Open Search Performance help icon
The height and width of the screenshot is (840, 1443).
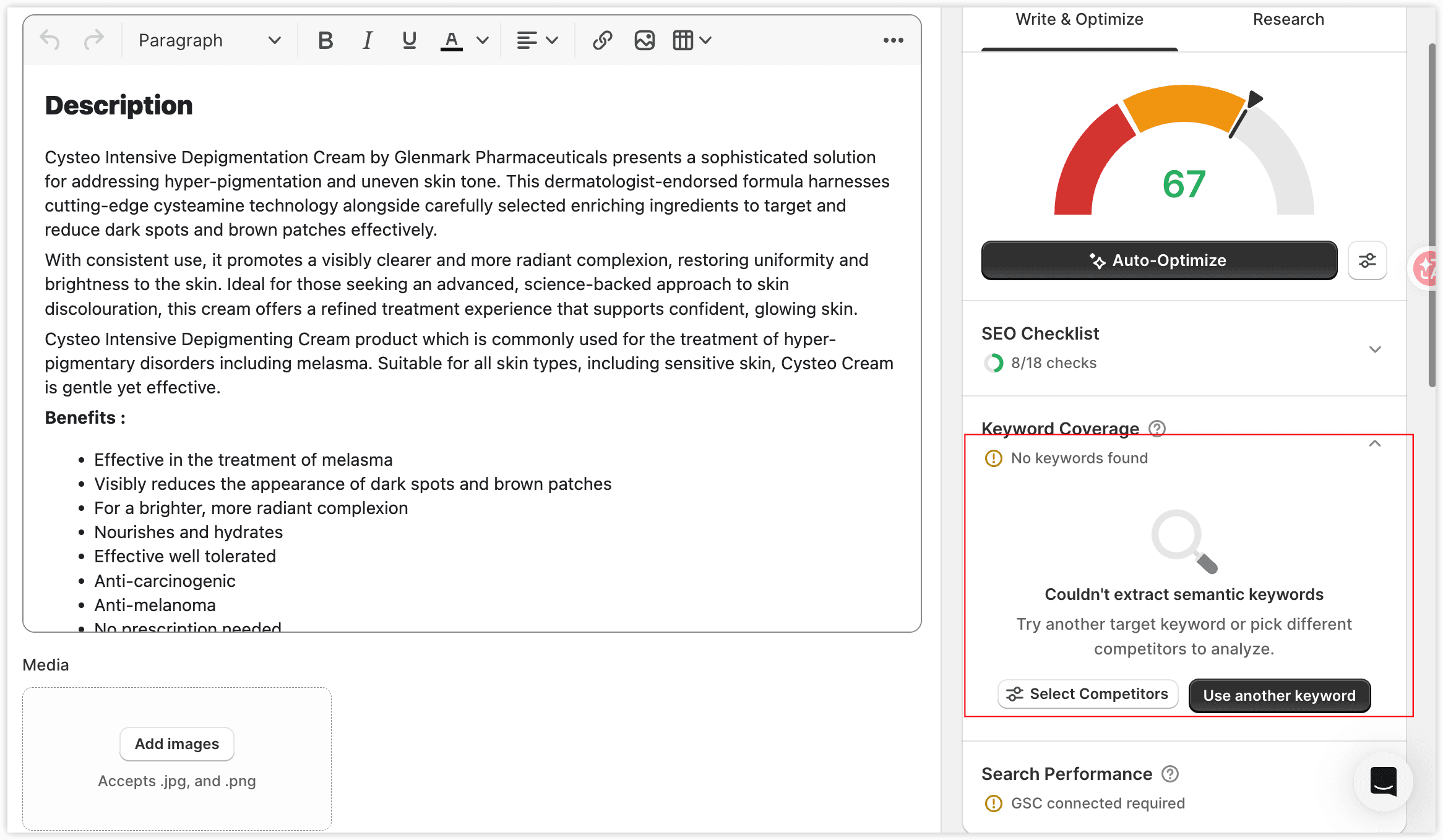(x=1170, y=774)
